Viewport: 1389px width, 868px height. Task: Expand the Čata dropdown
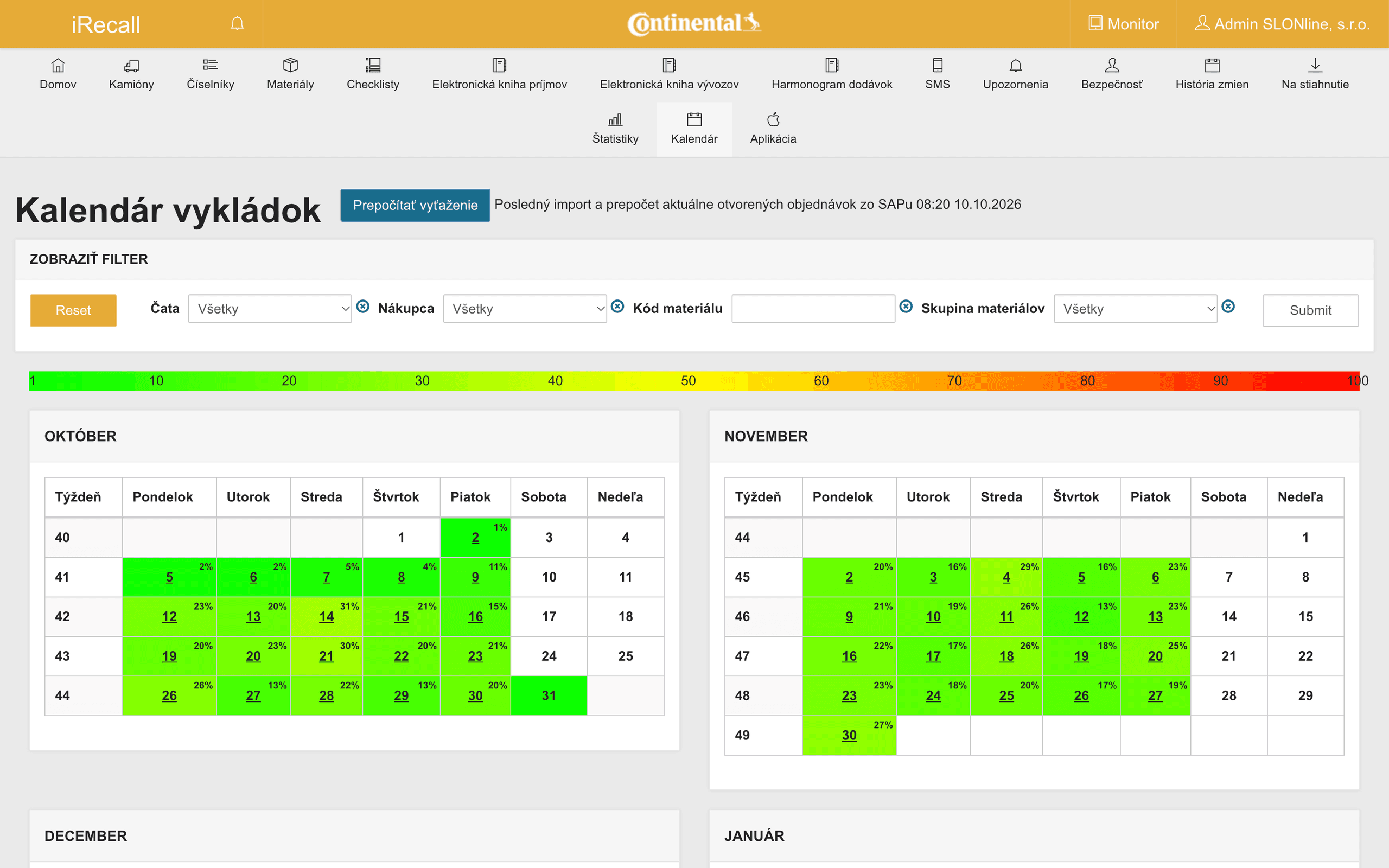(x=270, y=309)
